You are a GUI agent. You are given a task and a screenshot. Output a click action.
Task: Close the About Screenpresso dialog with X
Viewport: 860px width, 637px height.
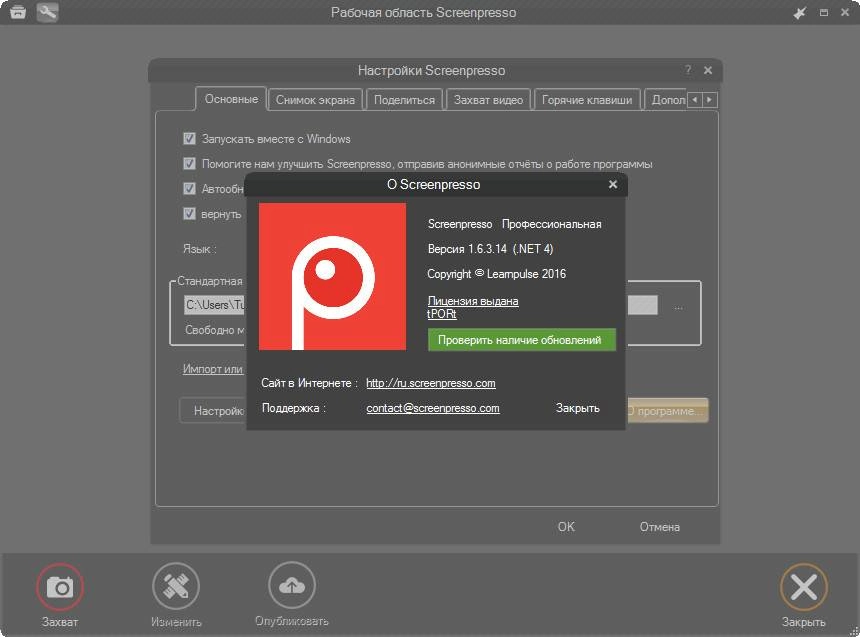click(x=613, y=184)
